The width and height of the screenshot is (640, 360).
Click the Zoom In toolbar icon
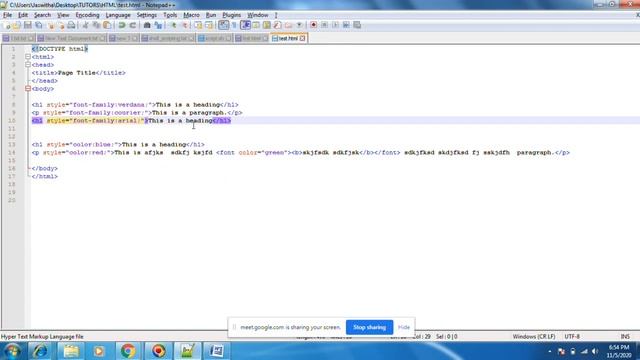[173, 25]
